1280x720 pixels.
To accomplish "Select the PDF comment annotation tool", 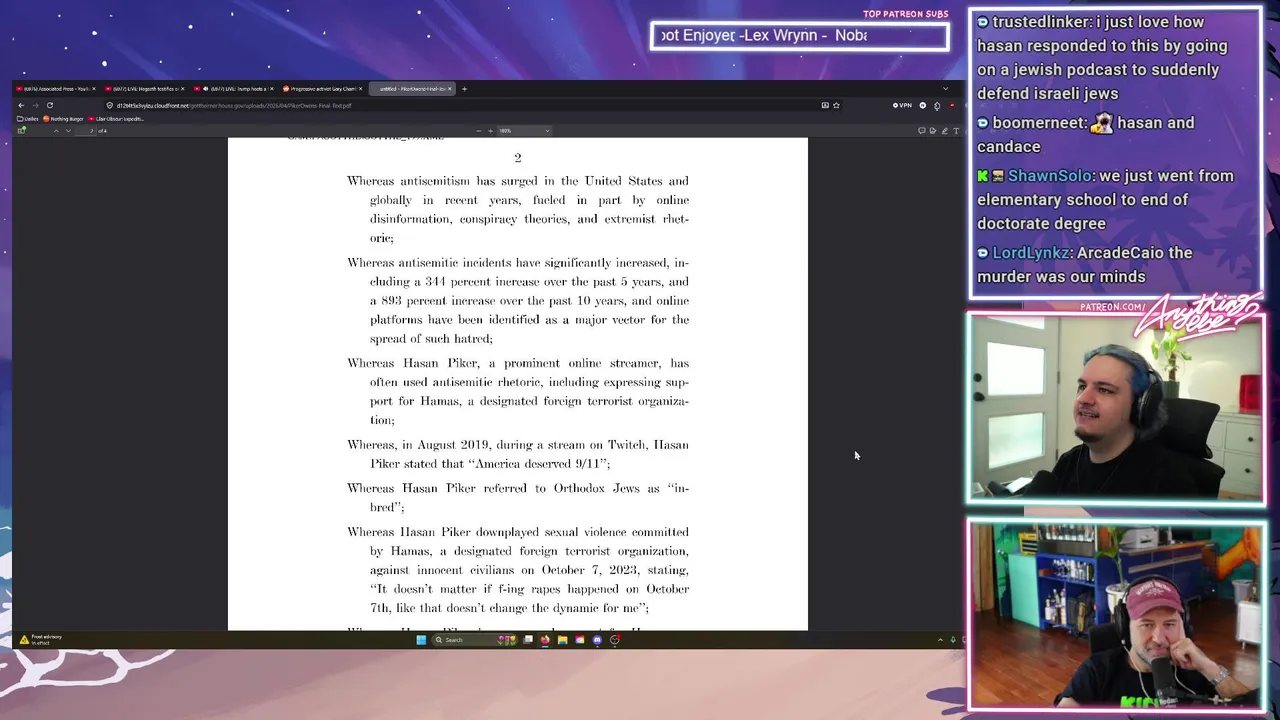I will pos(922,131).
